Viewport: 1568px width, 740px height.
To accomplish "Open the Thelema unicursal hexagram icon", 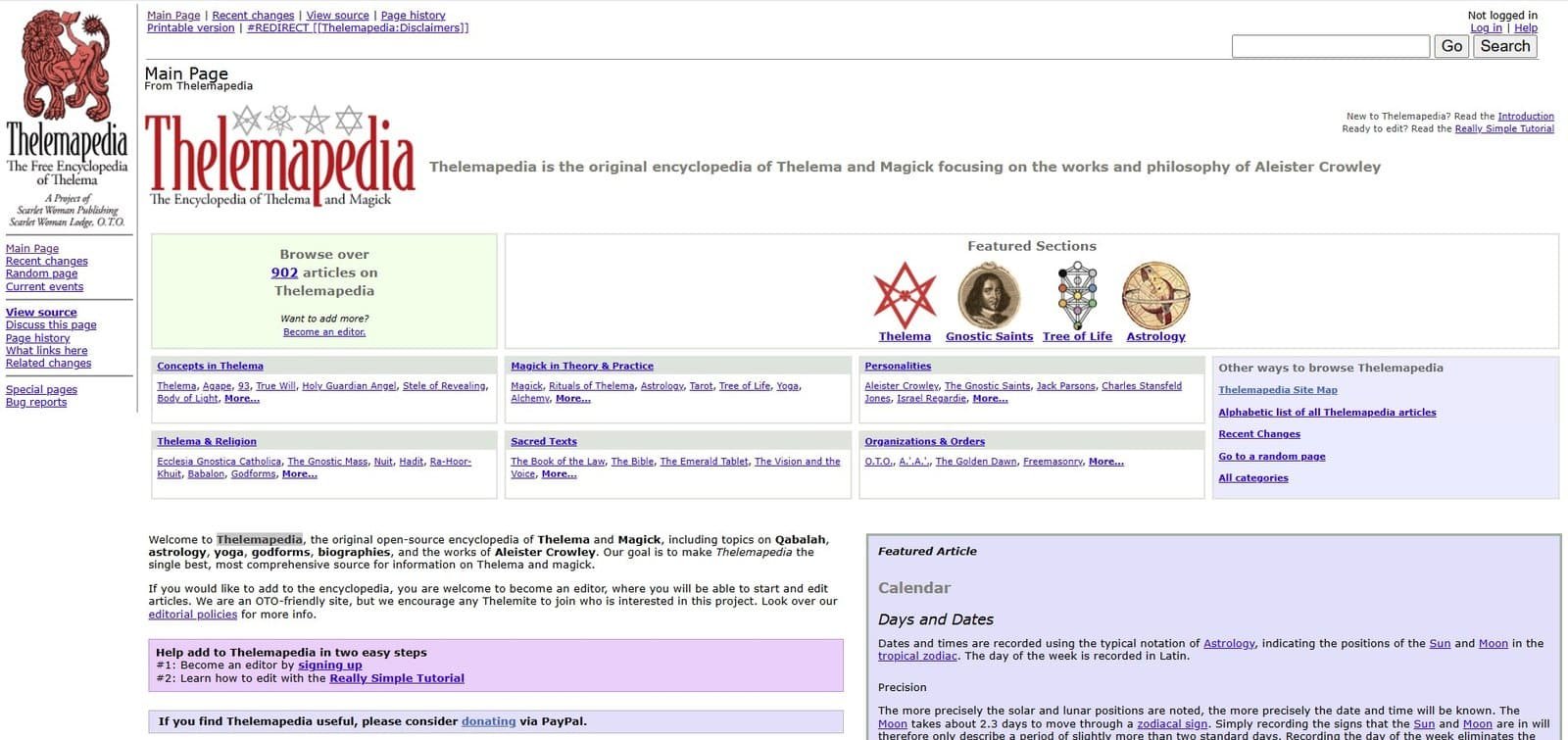I will coord(905,295).
